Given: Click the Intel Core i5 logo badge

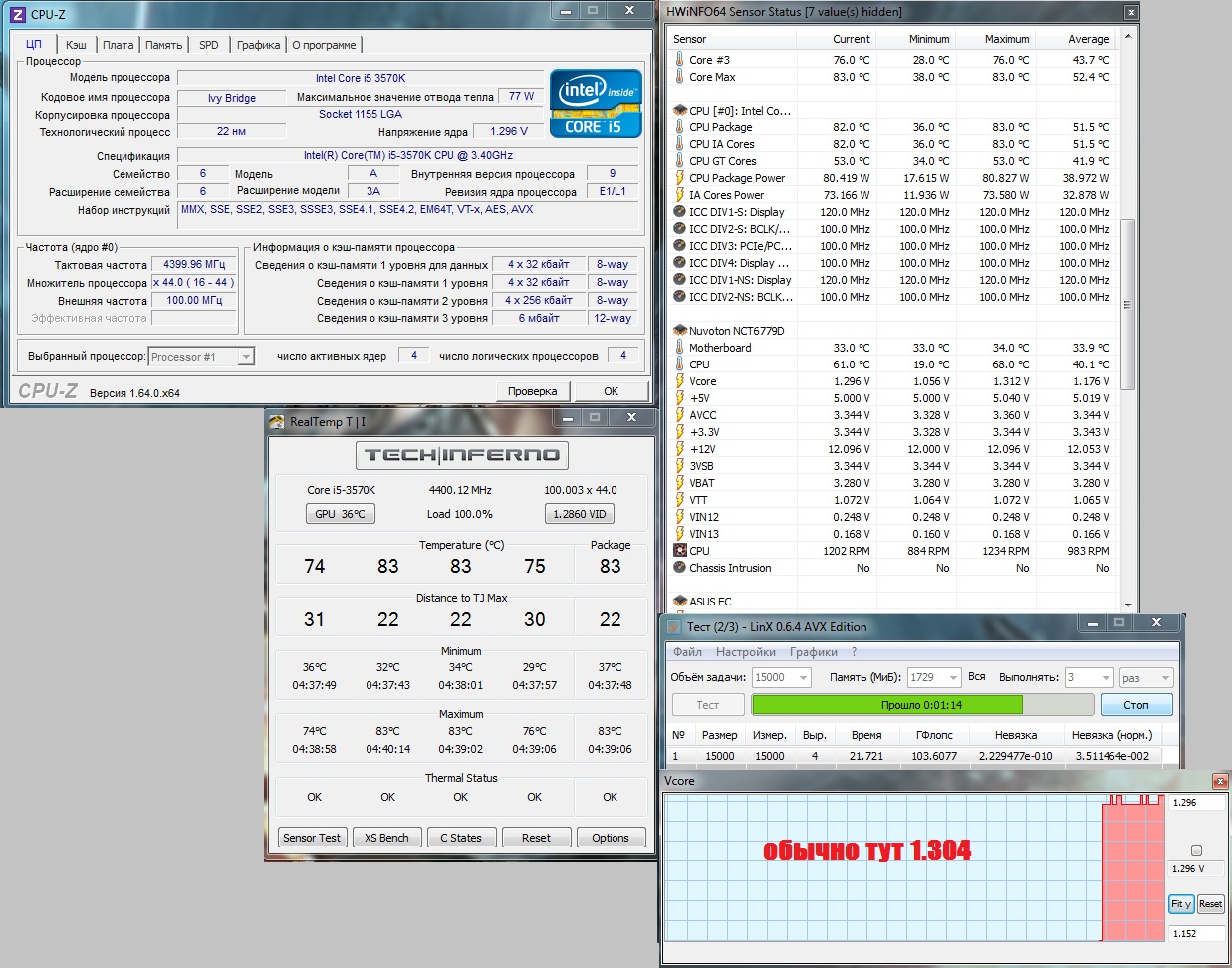Looking at the screenshot, I should pyautogui.click(x=596, y=103).
